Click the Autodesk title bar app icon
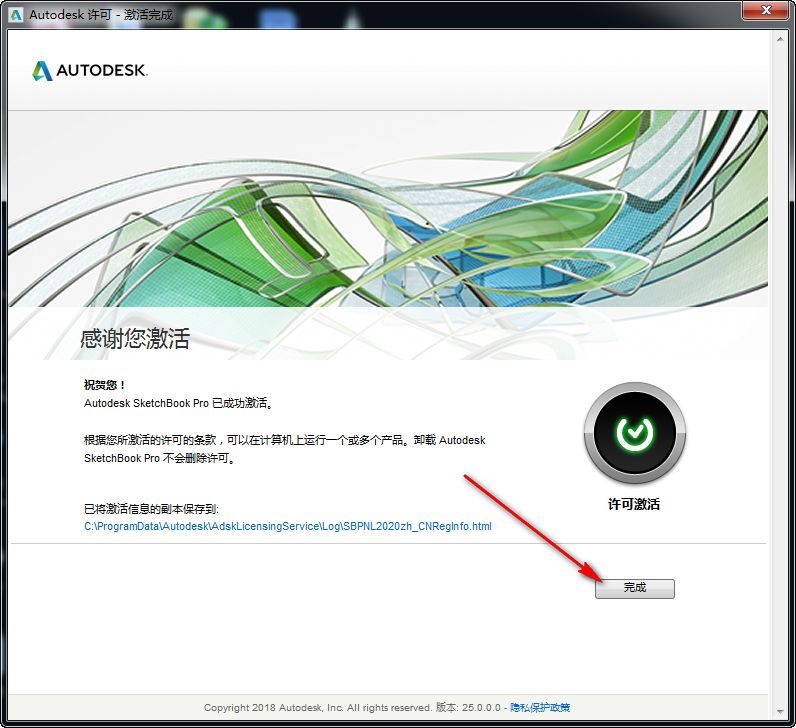796x728 pixels. tap(16, 14)
